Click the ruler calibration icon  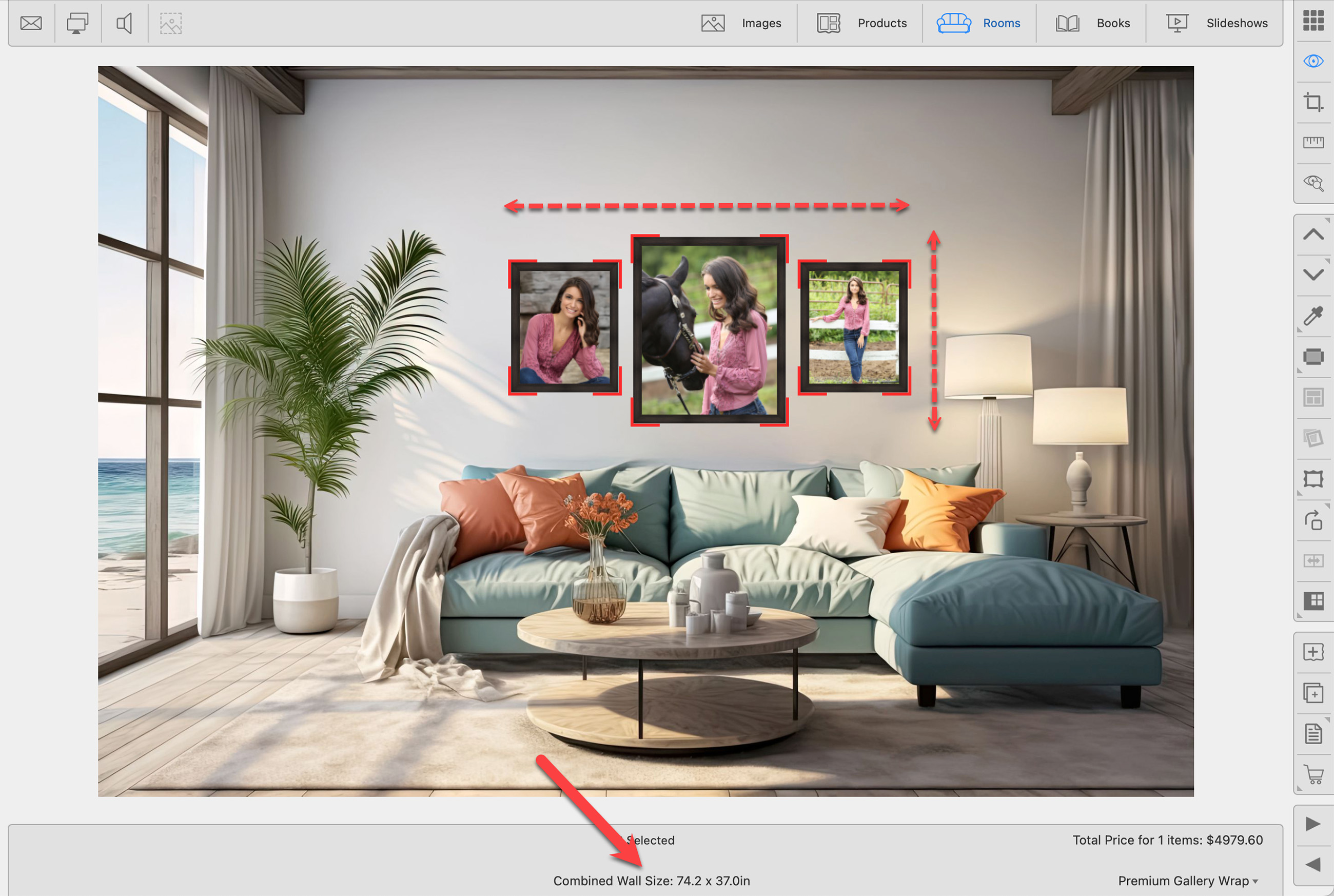click(x=1313, y=142)
